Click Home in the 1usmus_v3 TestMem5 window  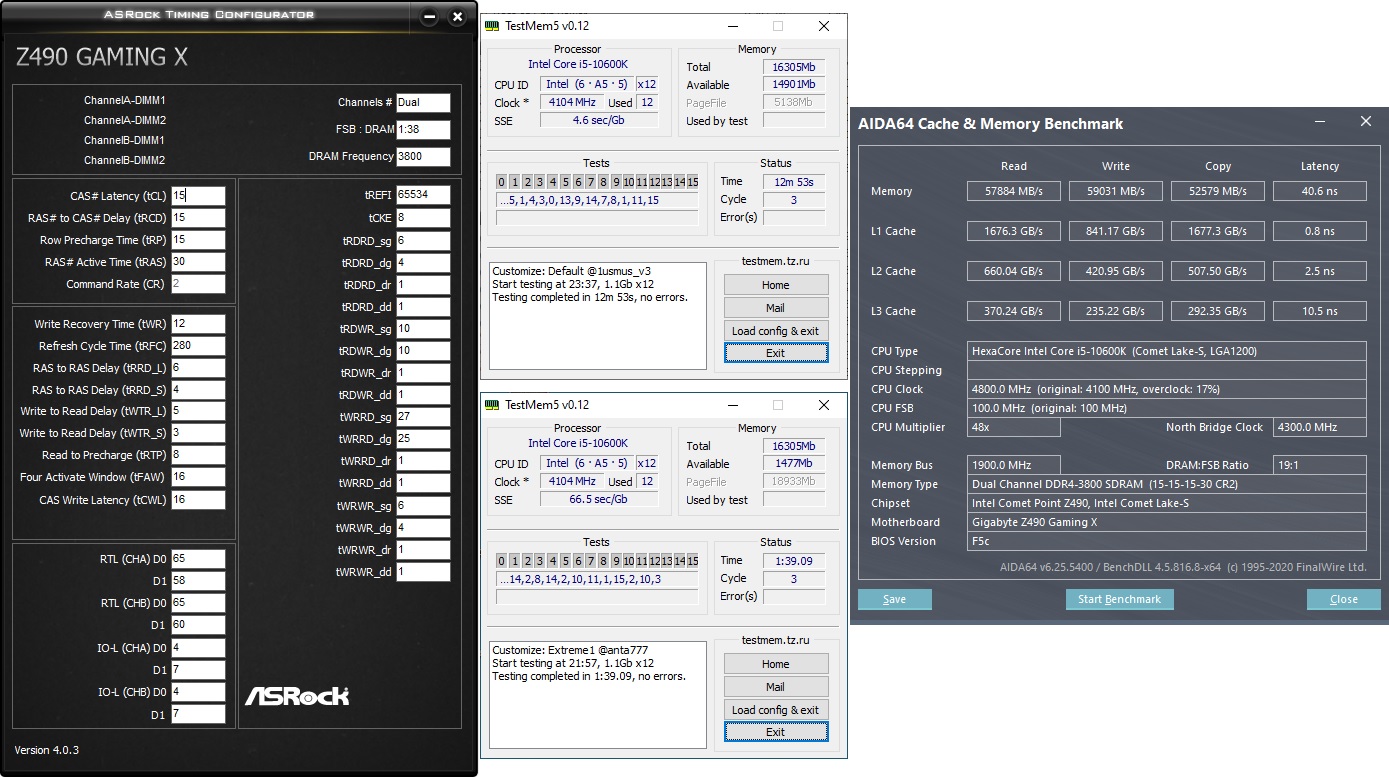[x=776, y=285]
